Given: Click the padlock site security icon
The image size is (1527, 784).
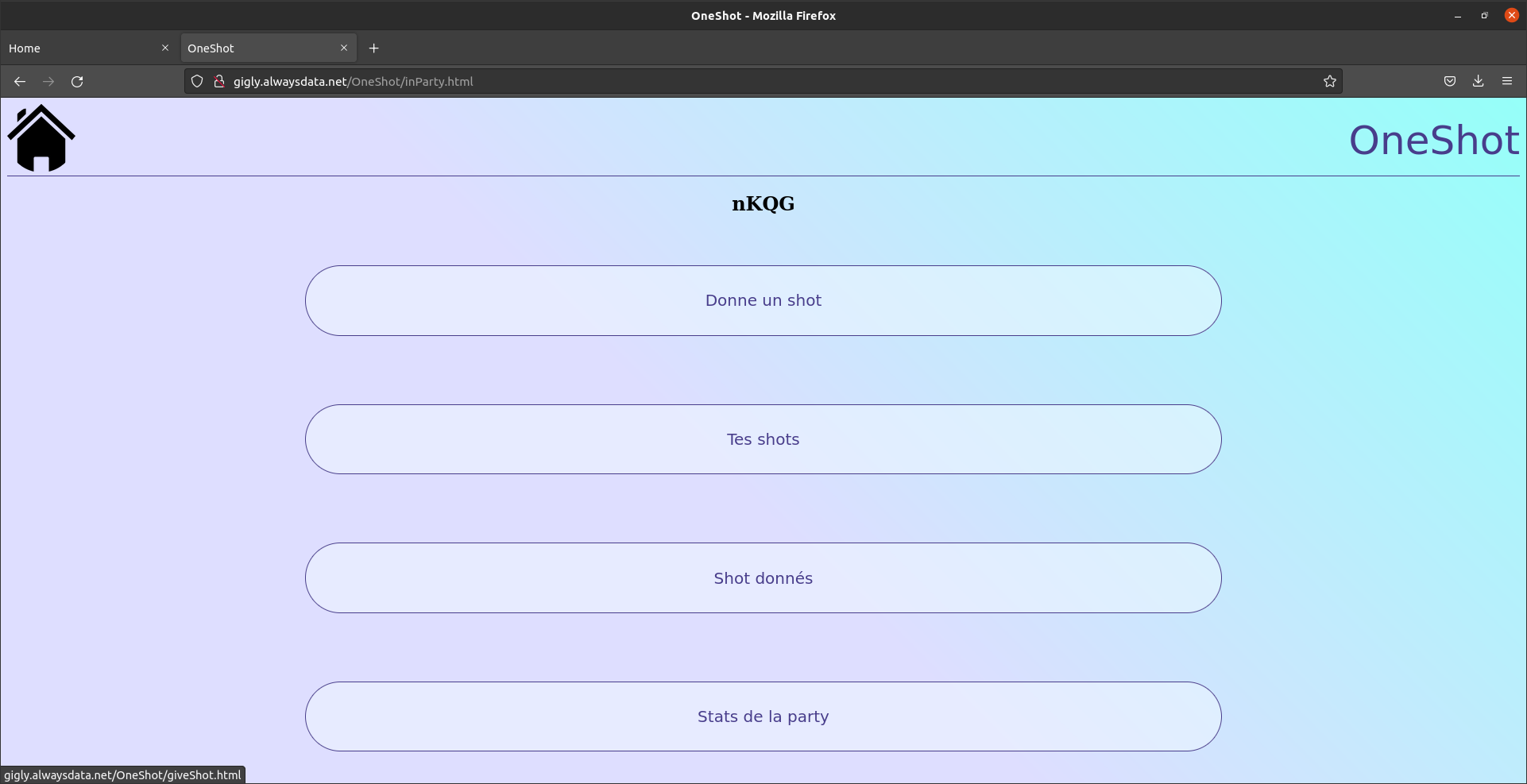Looking at the screenshot, I should [218, 81].
